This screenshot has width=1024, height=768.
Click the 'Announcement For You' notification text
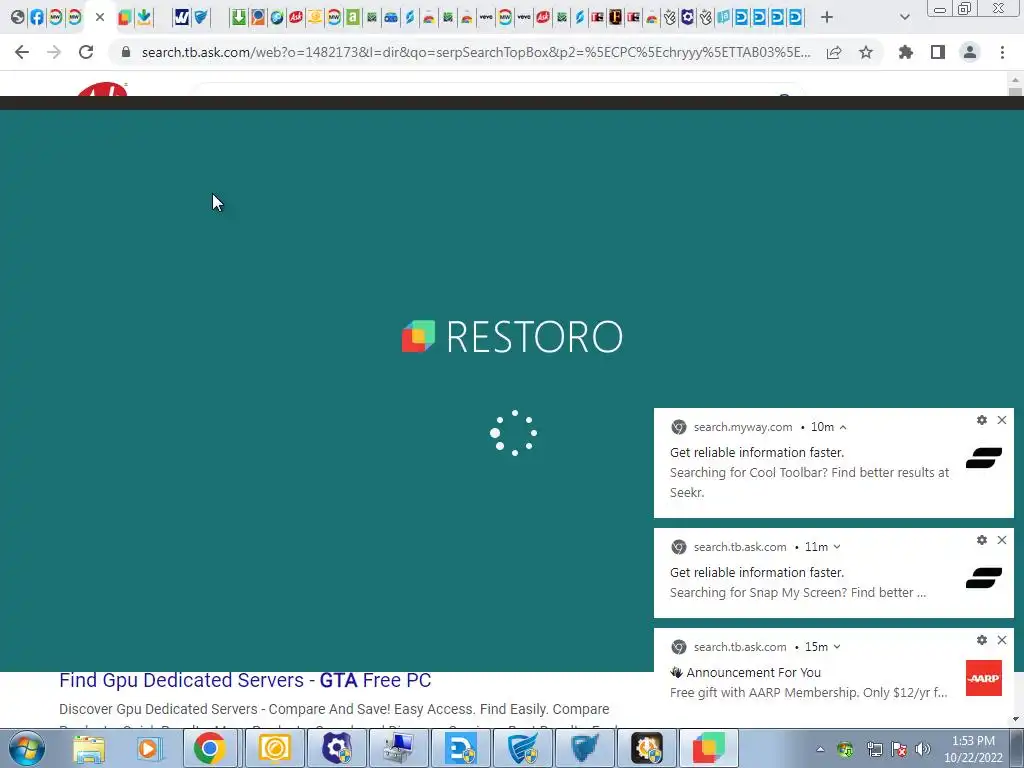coord(753,672)
